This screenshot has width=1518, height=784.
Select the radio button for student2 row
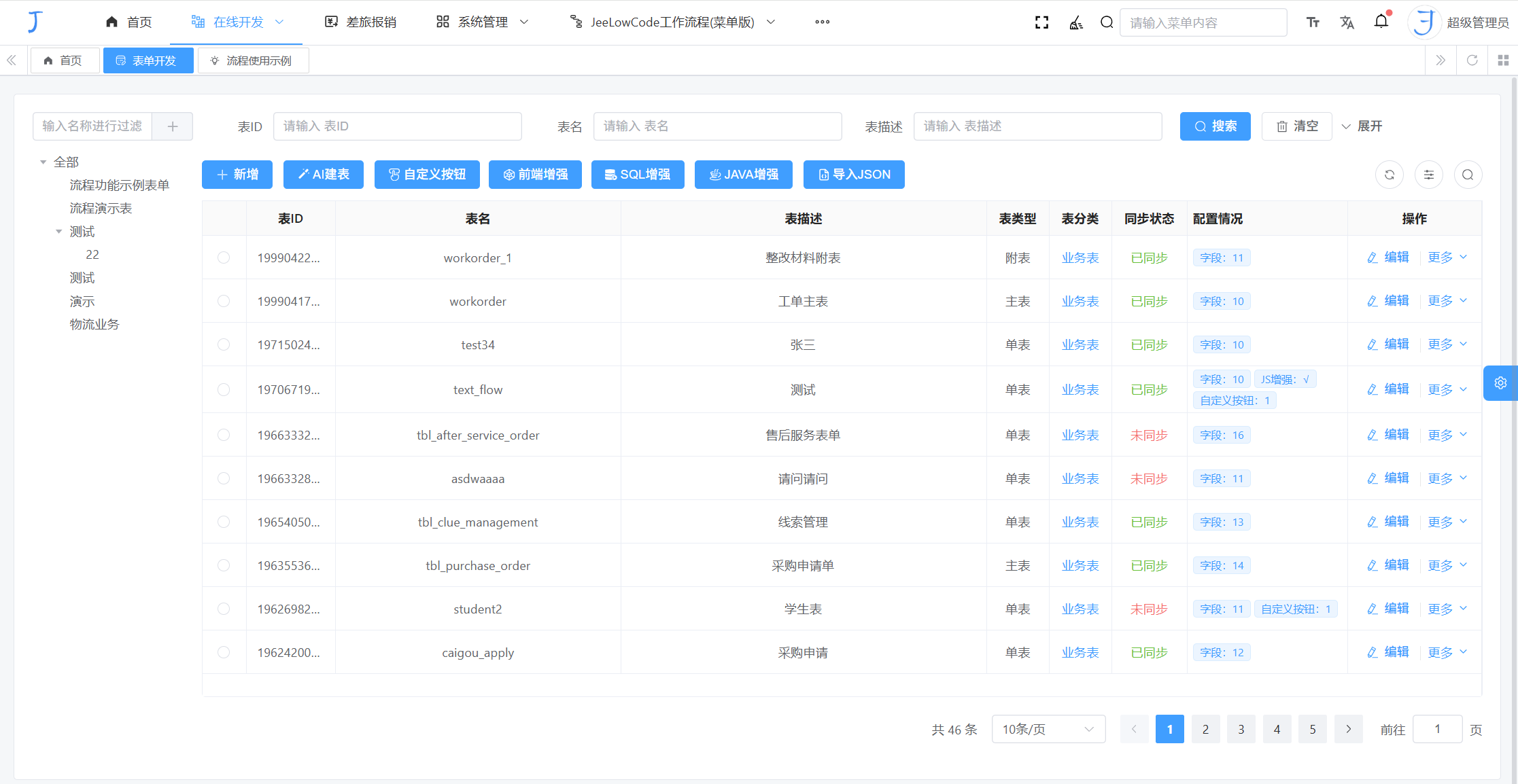(224, 608)
